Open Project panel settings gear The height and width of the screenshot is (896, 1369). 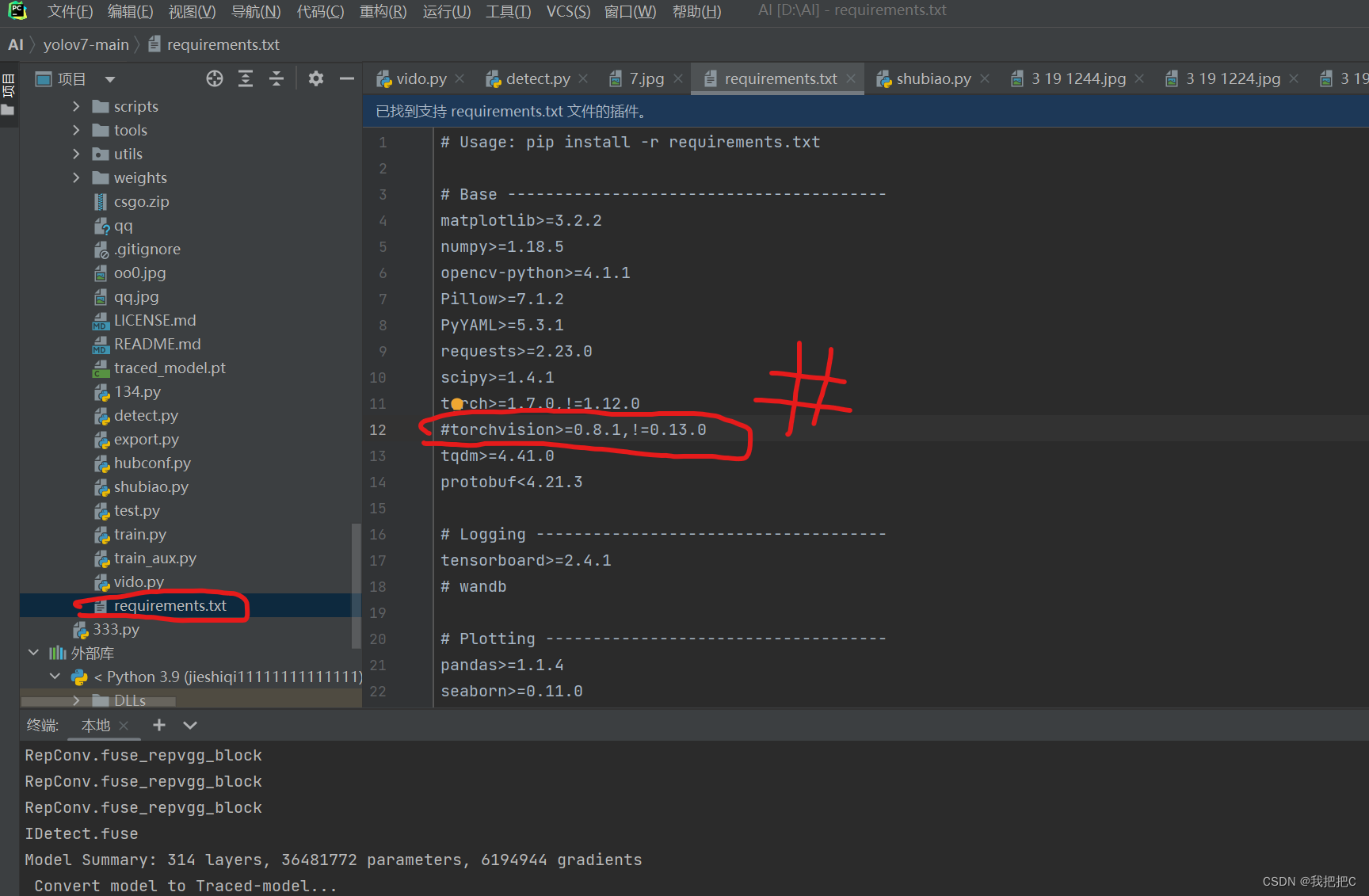click(315, 78)
